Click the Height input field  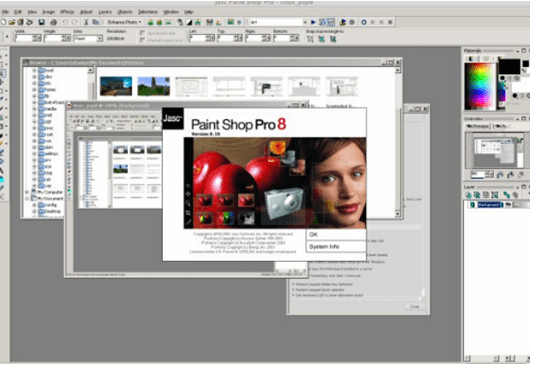pos(53,38)
